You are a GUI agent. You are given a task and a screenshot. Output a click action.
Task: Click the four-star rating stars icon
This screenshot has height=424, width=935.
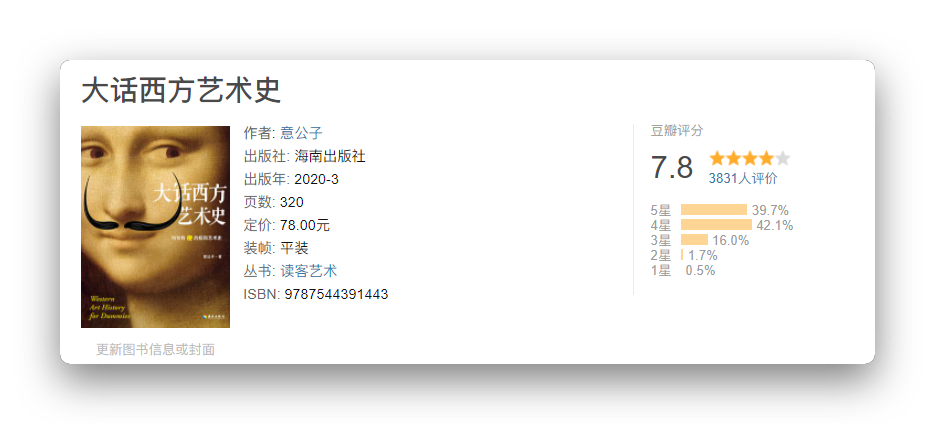click(750, 158)
